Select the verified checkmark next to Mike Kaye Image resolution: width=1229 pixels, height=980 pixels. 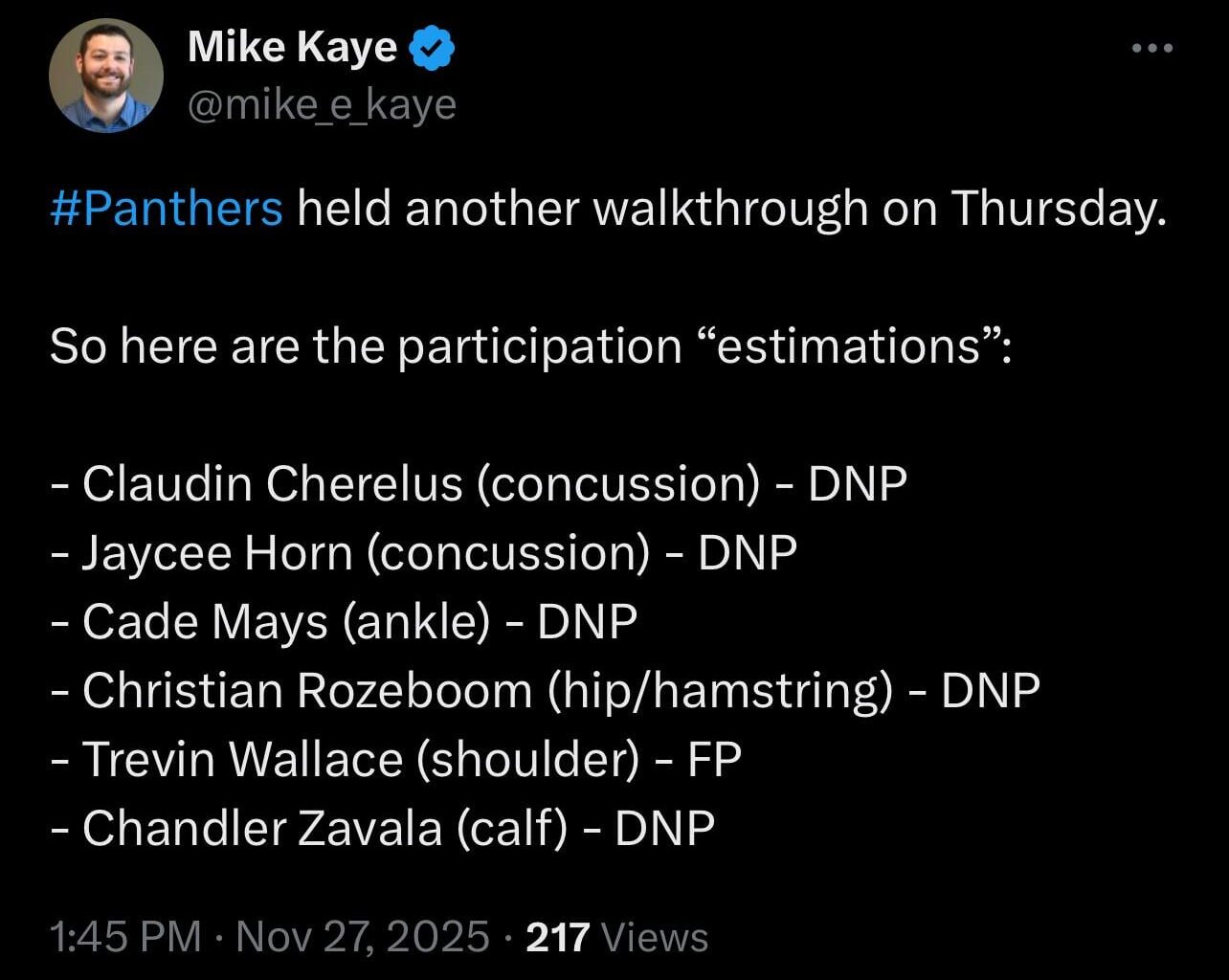(433, 45)
